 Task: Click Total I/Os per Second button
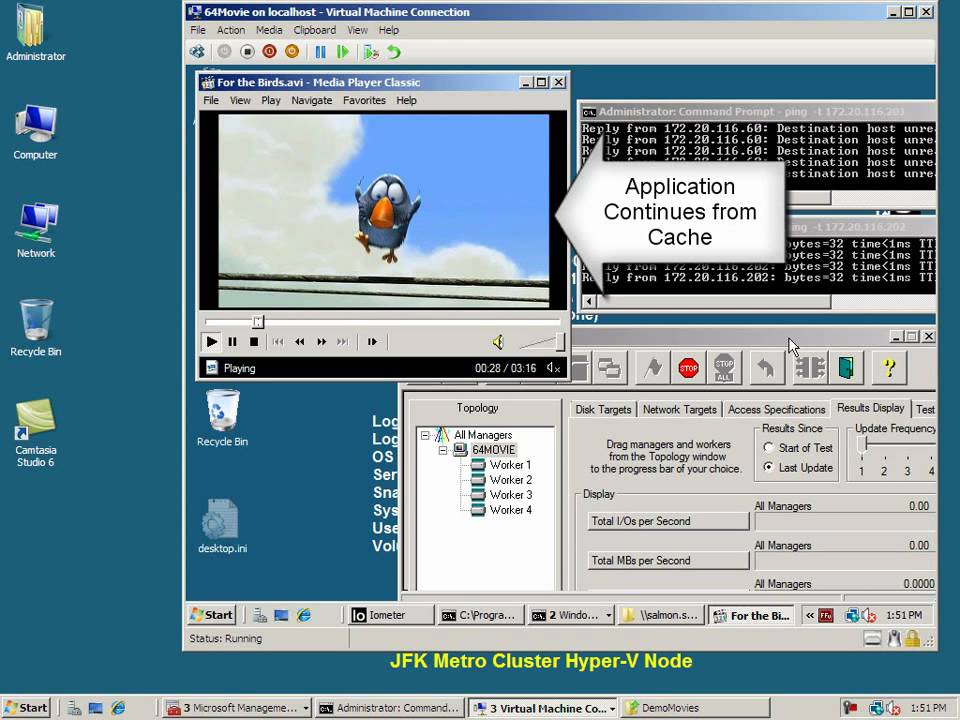[668, 521]
